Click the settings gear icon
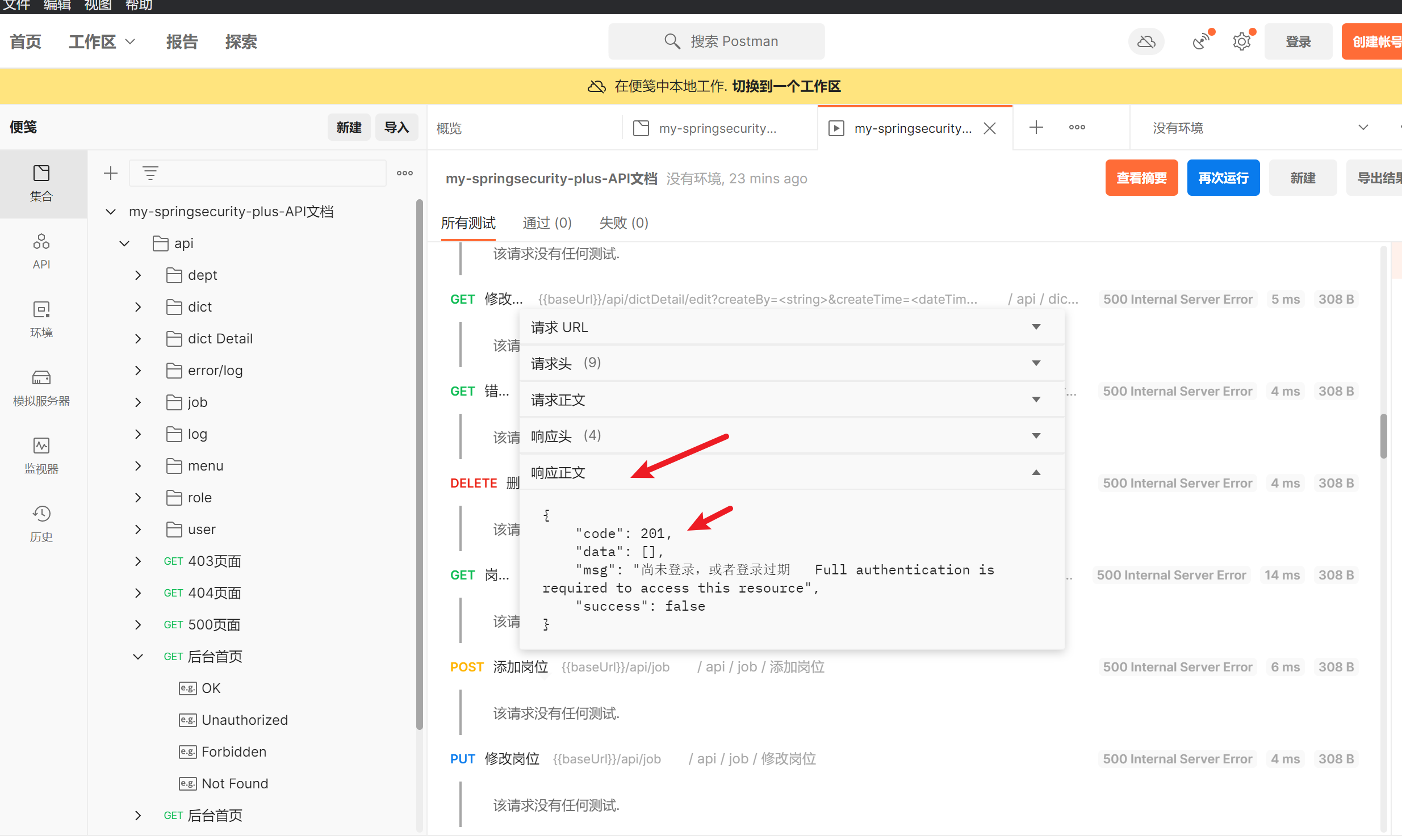Image resolution: width=1402 pixels, height=840 pixels. pyautogui.click(x=1241, y=41)
